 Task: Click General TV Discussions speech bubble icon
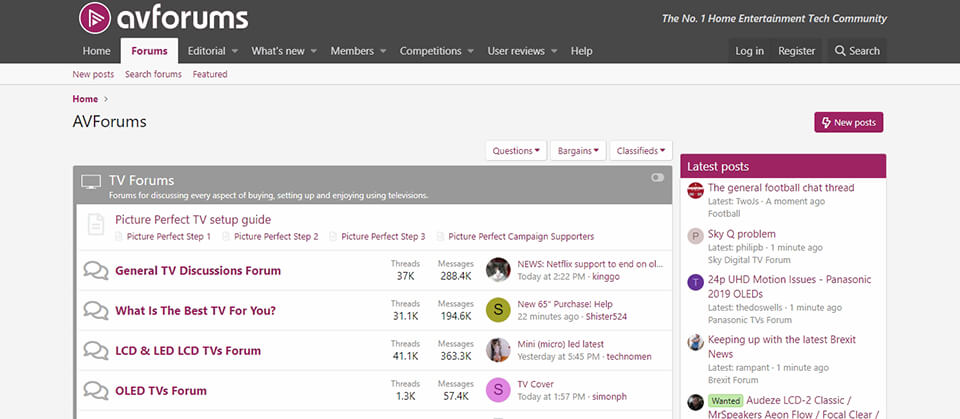[96, 270]
